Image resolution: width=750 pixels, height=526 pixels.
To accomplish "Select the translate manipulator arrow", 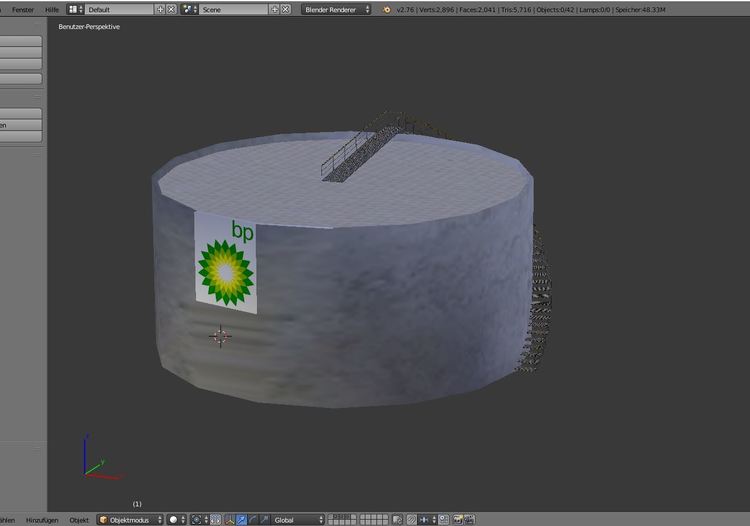I will pyautogui.click(x=242, y=520).
